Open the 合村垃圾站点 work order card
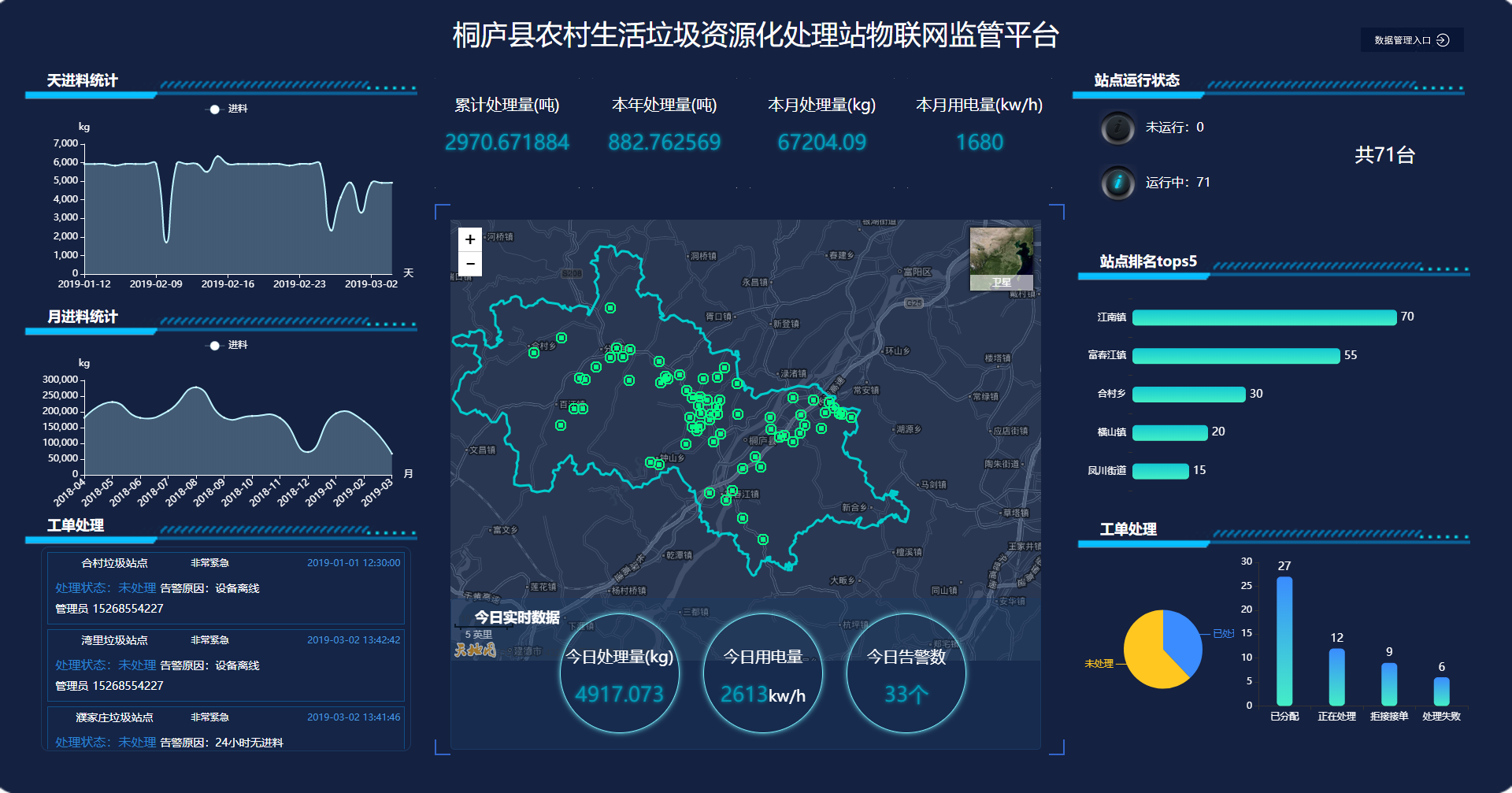Screen dimensions: 1512x793 (226, 587)
